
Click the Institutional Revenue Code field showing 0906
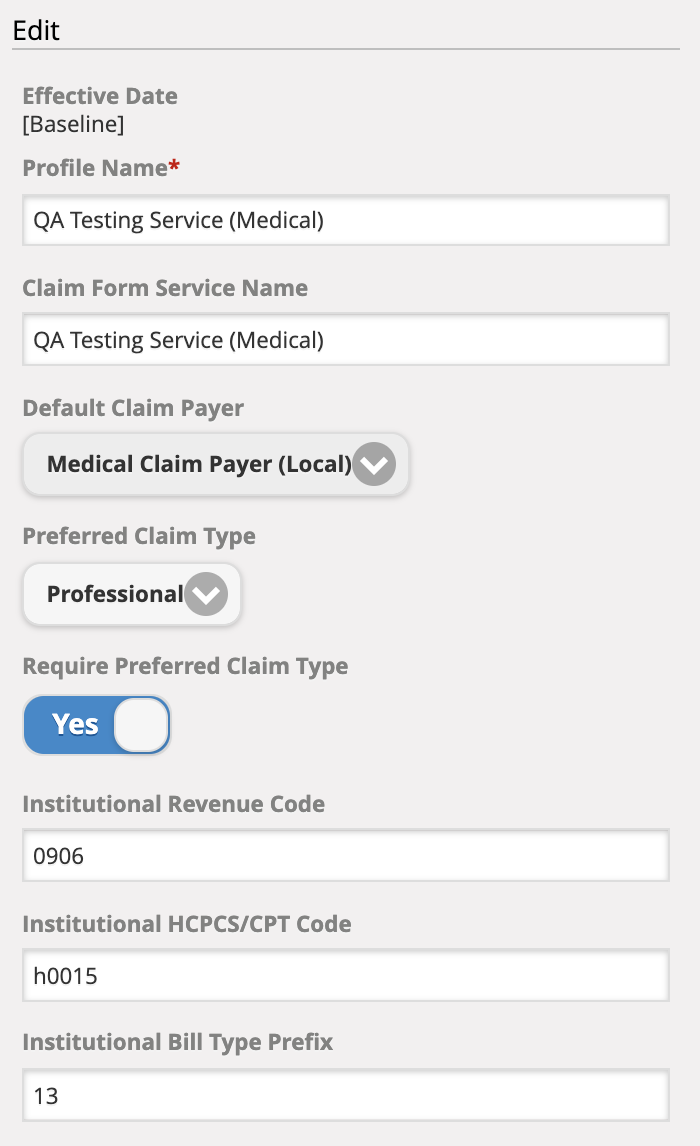click(x=345, y=855)
